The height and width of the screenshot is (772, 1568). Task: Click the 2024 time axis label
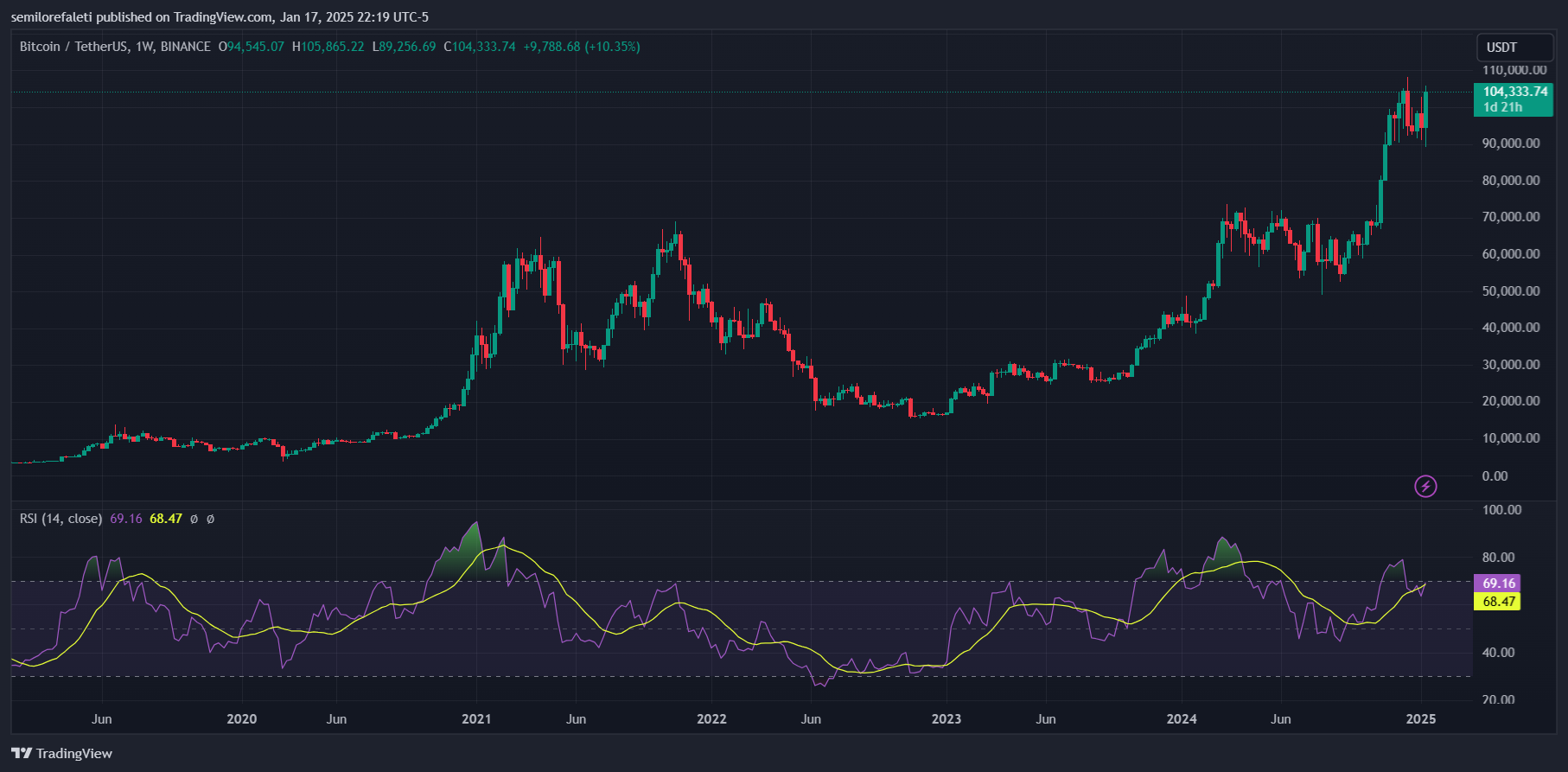1182,719
